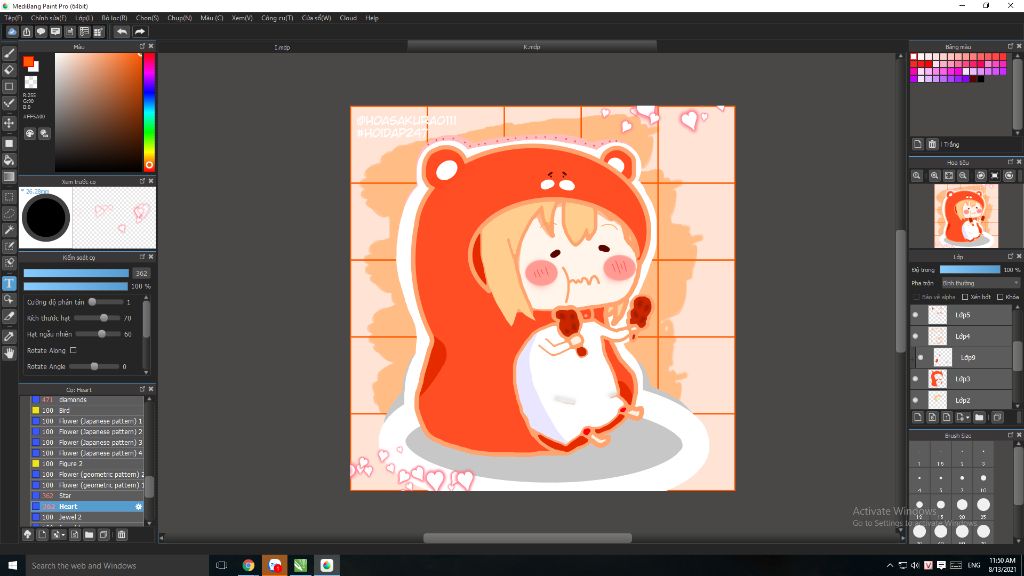Select layer Lớp5
This screenshot has height=576, width=1024.
pos(962,315)
